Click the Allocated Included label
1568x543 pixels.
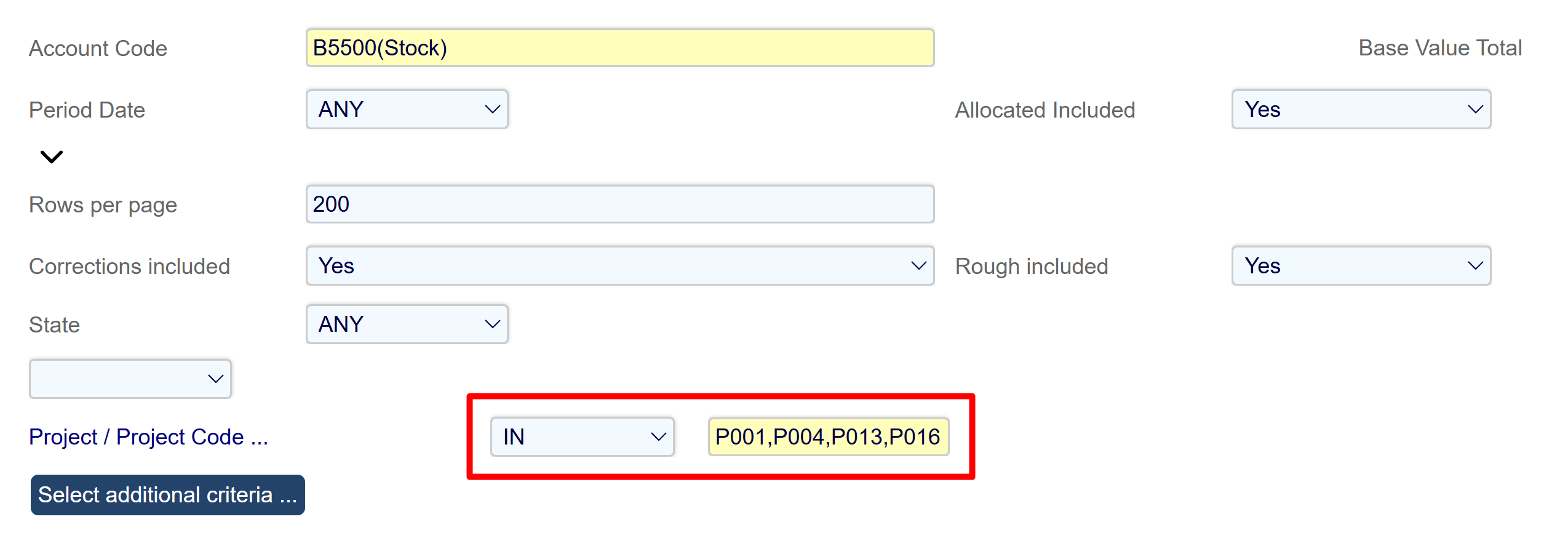pyautogui.click(x=1045, y=110)
